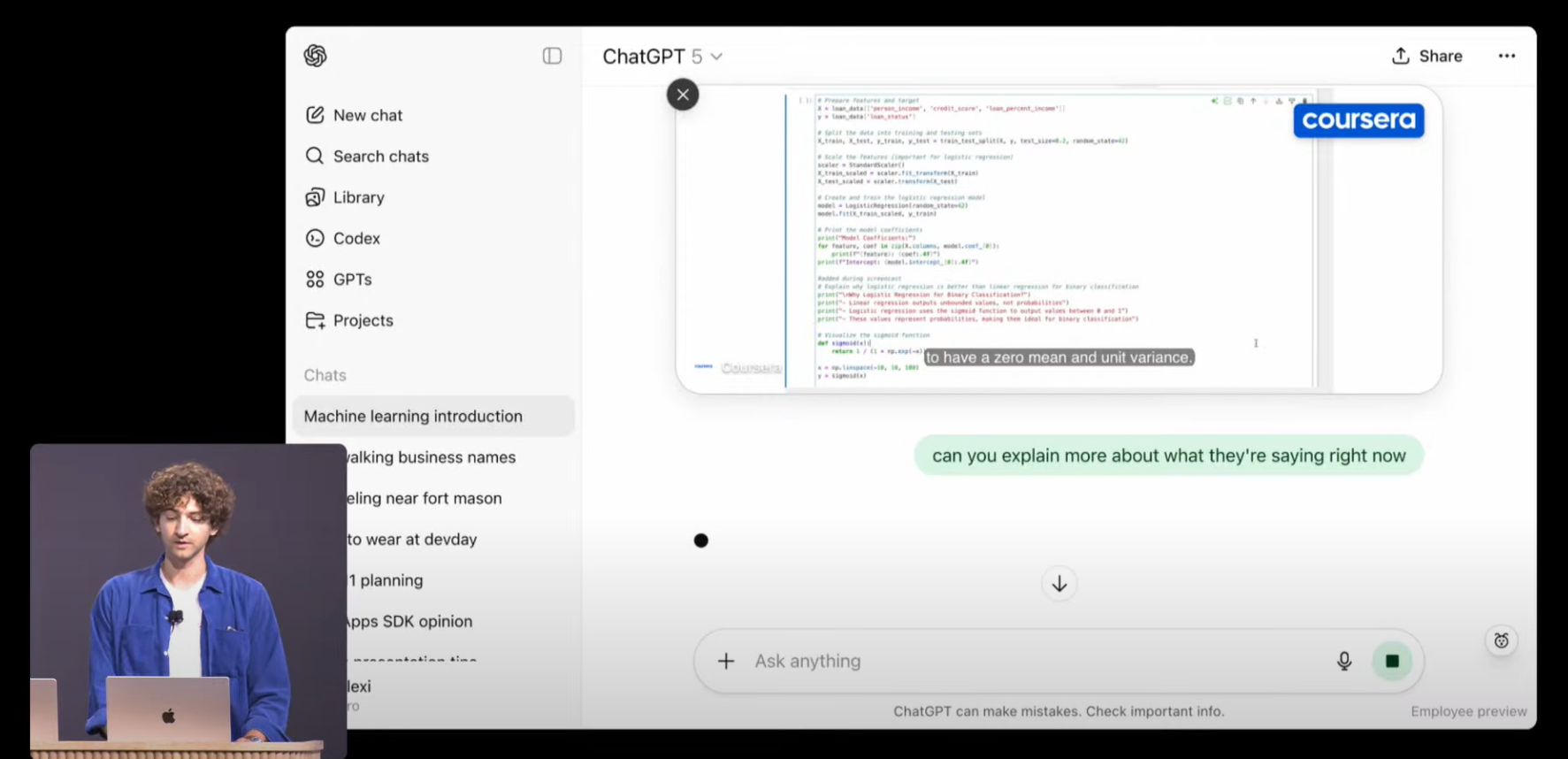Click the Share upload arrow icon

(1401, 56)
